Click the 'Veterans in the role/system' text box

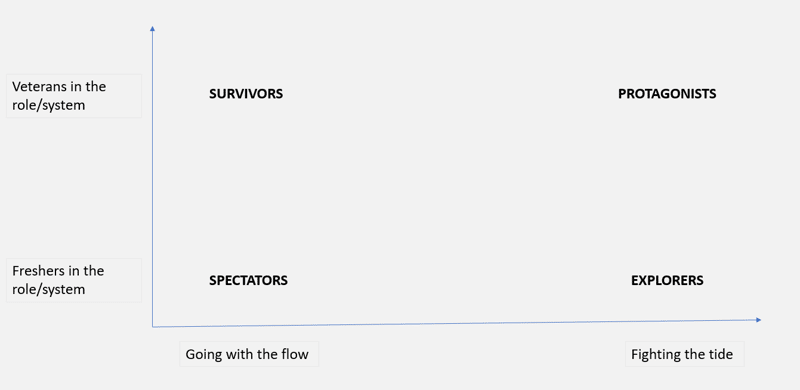(74, 96)
